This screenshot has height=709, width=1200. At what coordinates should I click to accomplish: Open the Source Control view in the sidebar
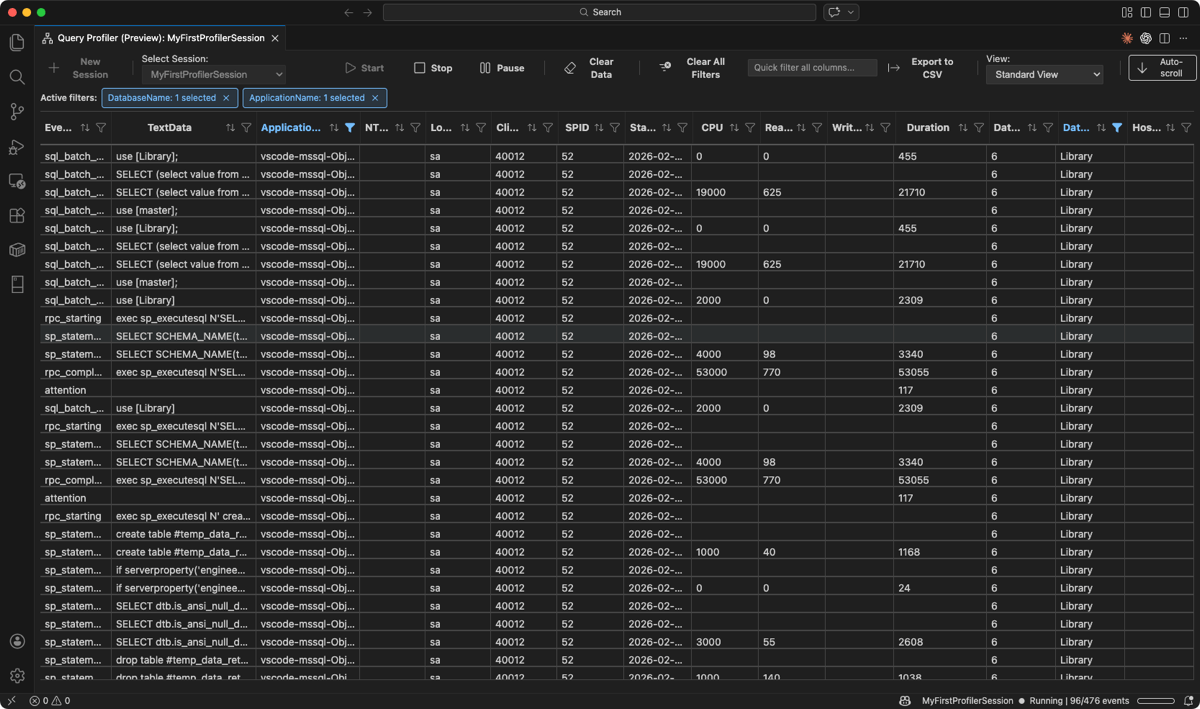tap(16, 112)
